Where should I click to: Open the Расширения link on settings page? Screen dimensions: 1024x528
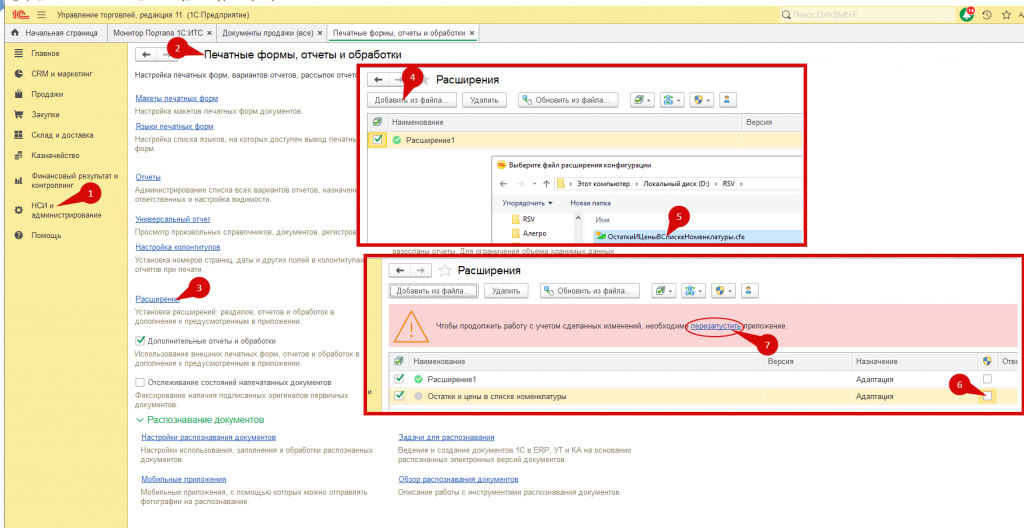pos(157,299)
